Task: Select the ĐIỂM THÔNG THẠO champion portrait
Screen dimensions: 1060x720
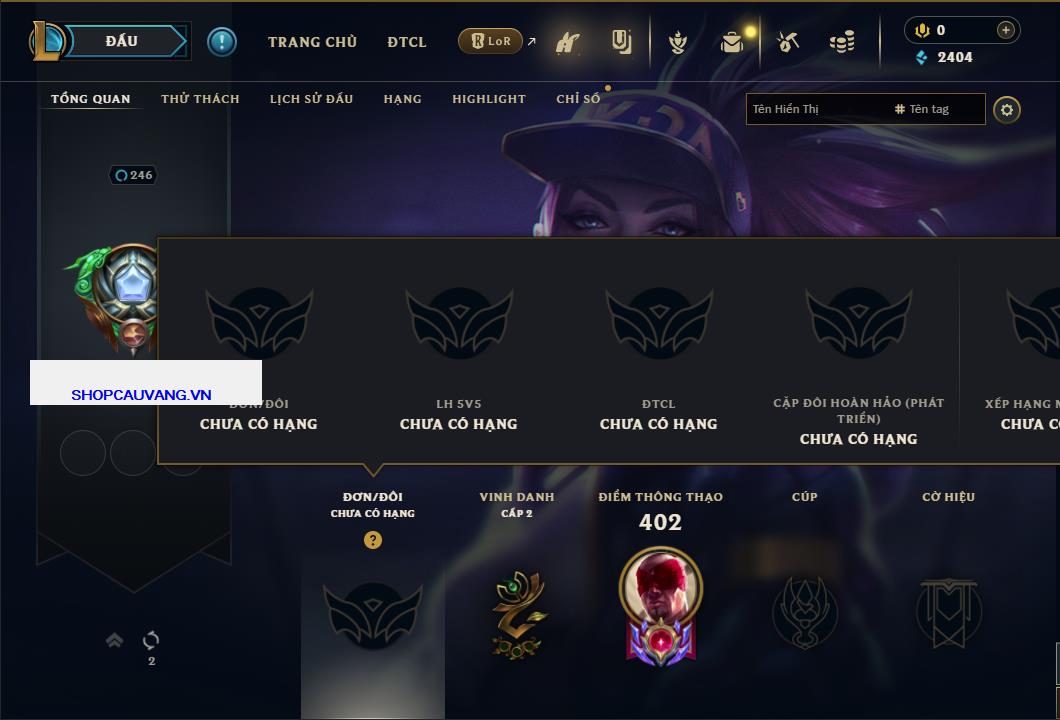Action: point(660,605)
